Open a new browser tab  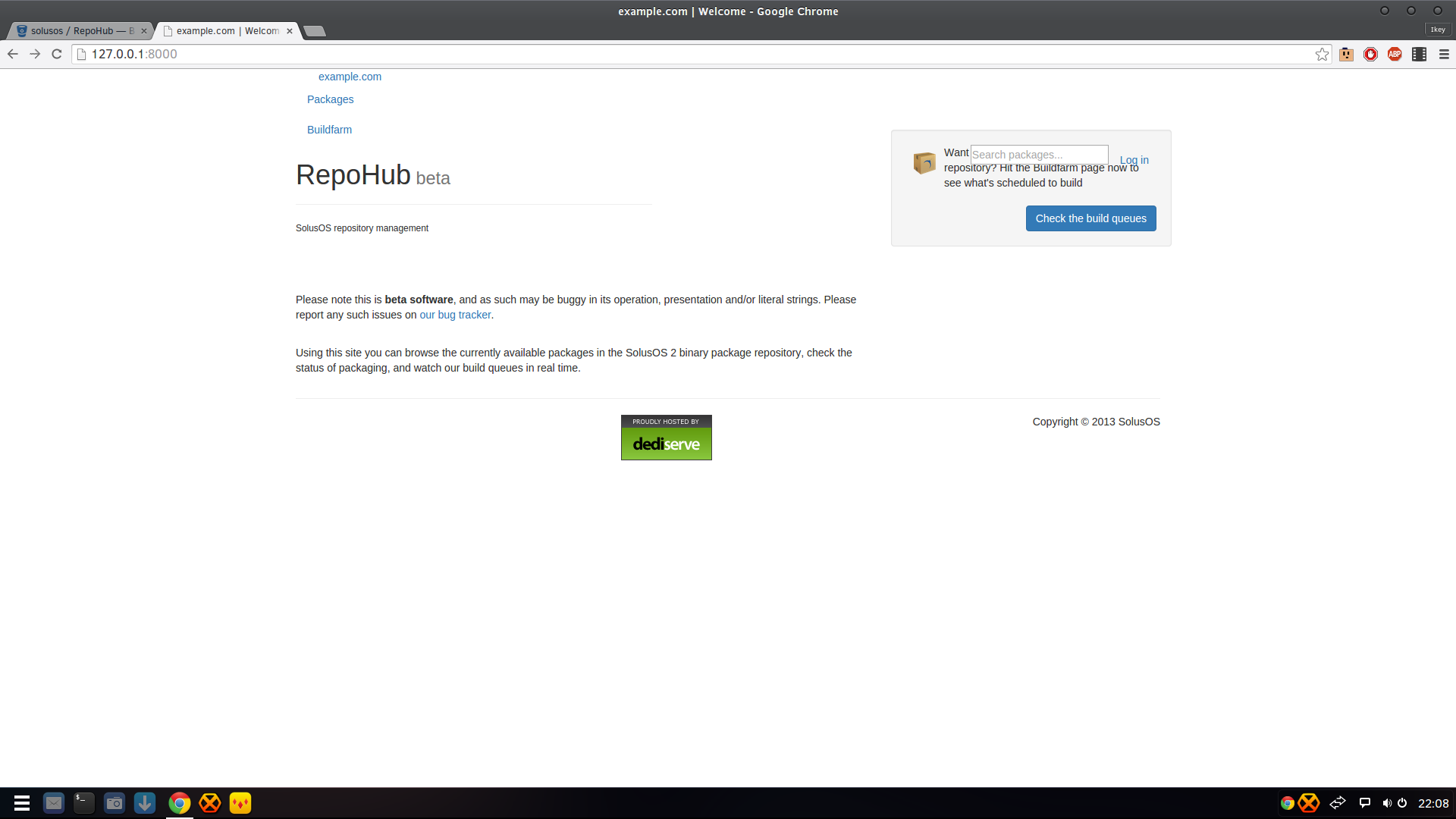315,31
